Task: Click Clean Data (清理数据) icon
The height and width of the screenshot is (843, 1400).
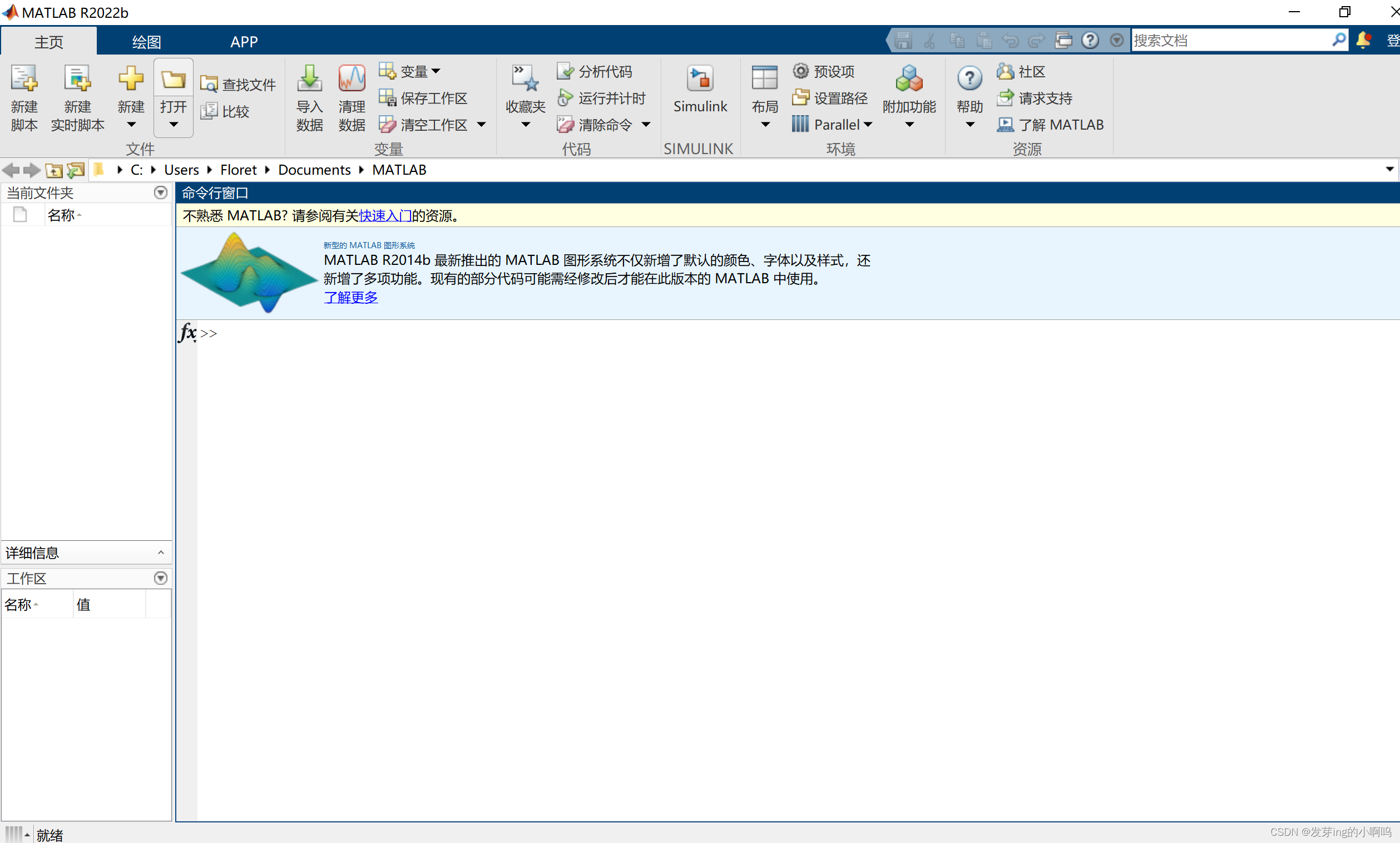Action: point(352,78)
